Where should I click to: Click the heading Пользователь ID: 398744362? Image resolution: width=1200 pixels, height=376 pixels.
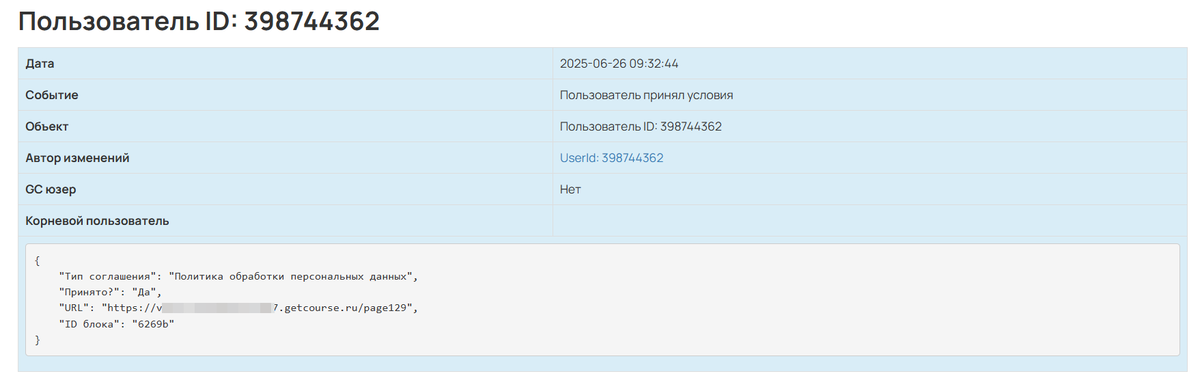[x=199, y=20]
